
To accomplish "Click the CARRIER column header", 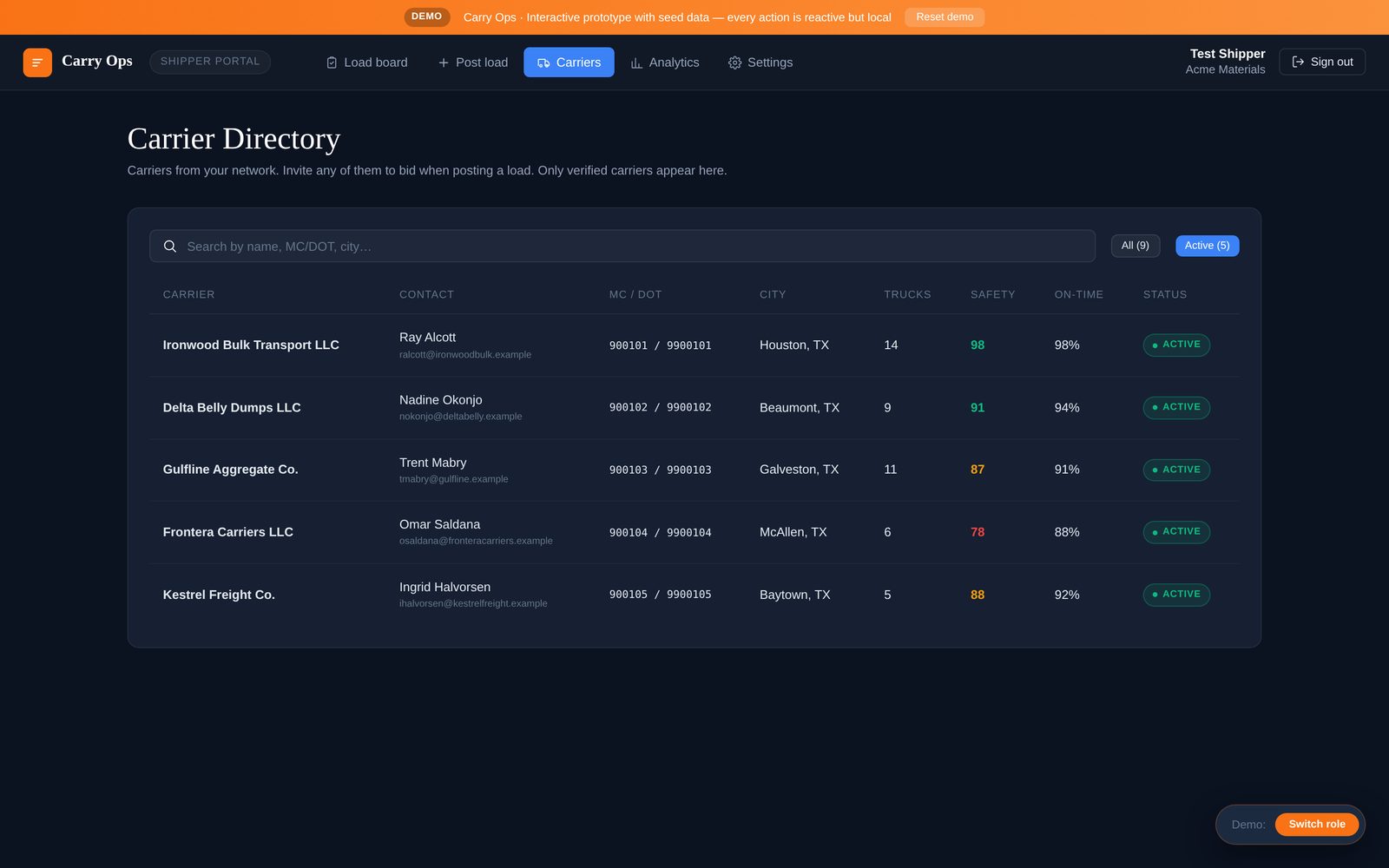I will click(x=188, y=294).
